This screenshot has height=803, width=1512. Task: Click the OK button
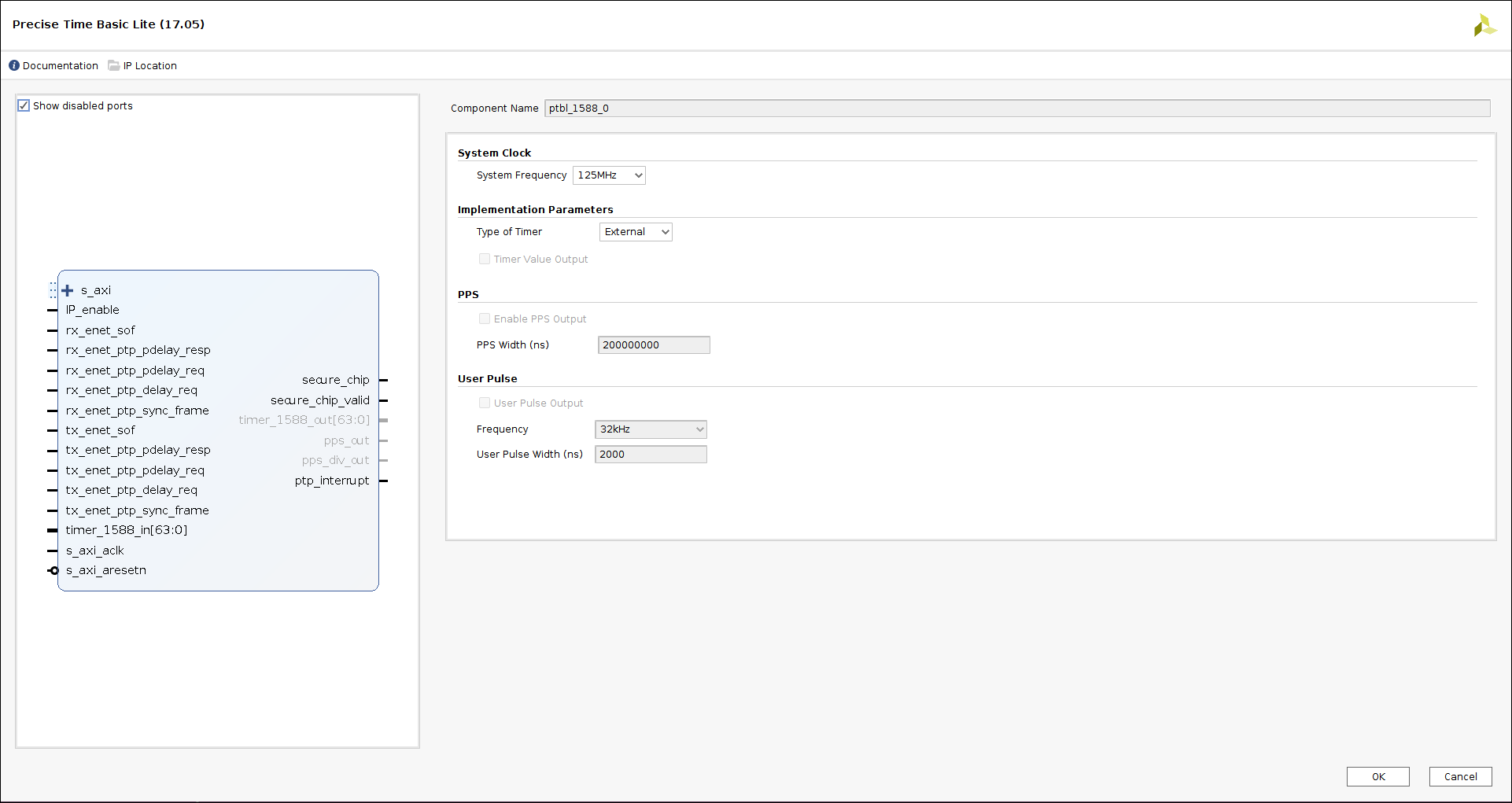[1378, 776]
